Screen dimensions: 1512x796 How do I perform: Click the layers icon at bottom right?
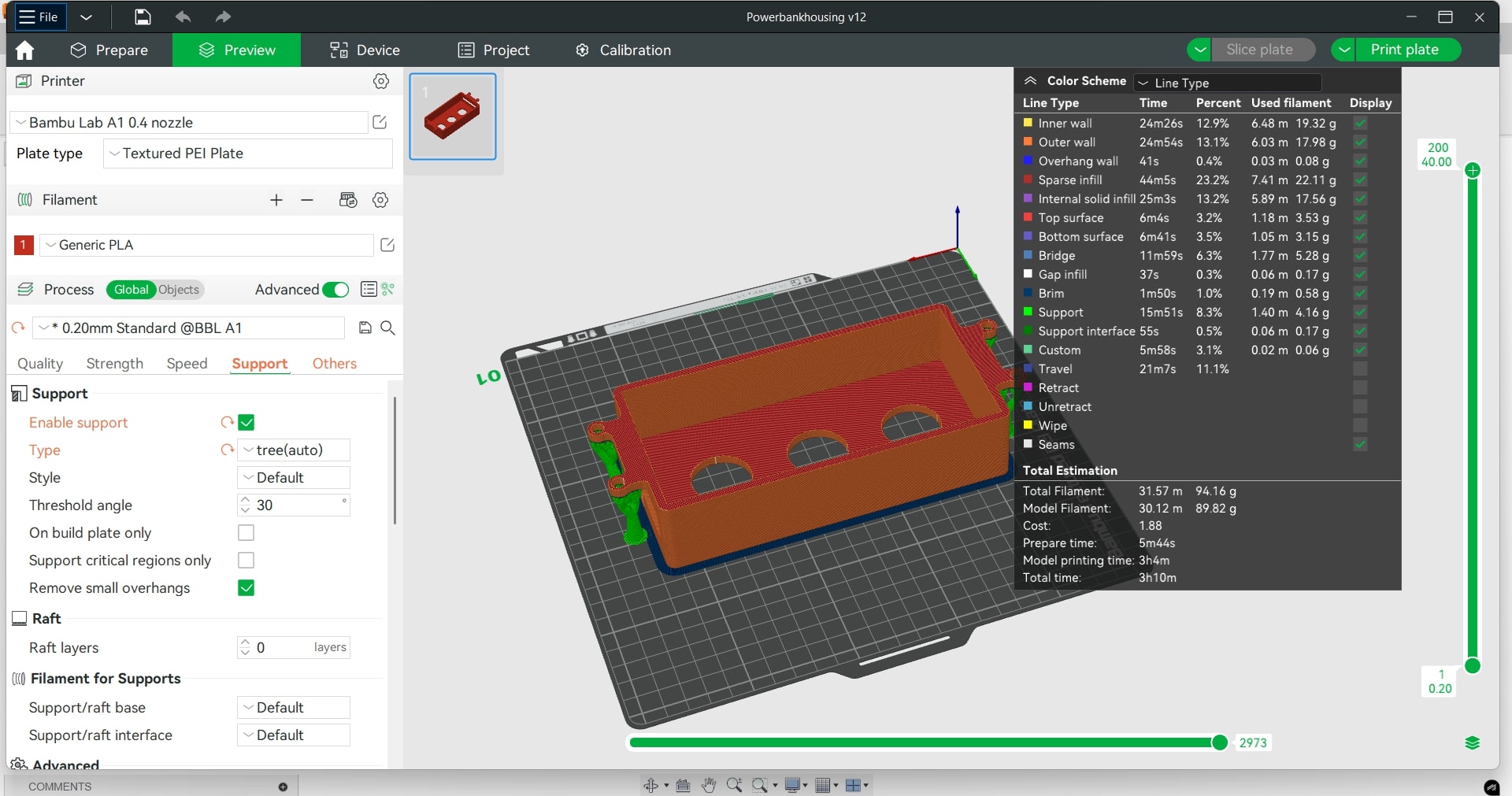tap(1473, 742)
